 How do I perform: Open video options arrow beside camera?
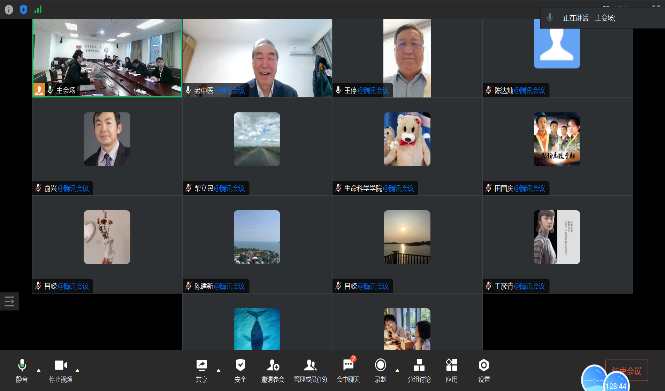[77, 370]
